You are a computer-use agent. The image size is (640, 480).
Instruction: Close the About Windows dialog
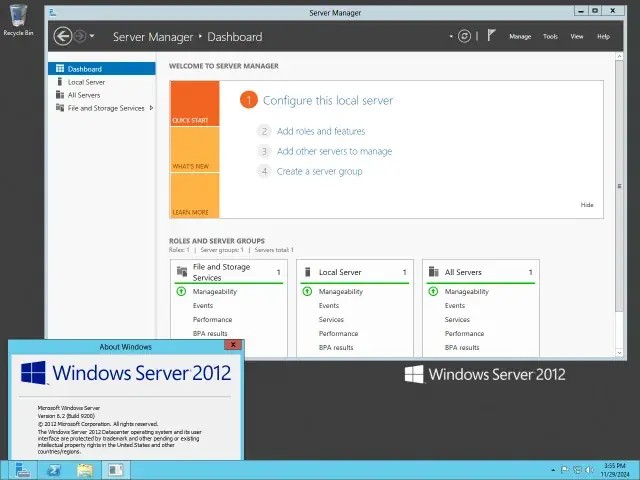tap(233, 344)
